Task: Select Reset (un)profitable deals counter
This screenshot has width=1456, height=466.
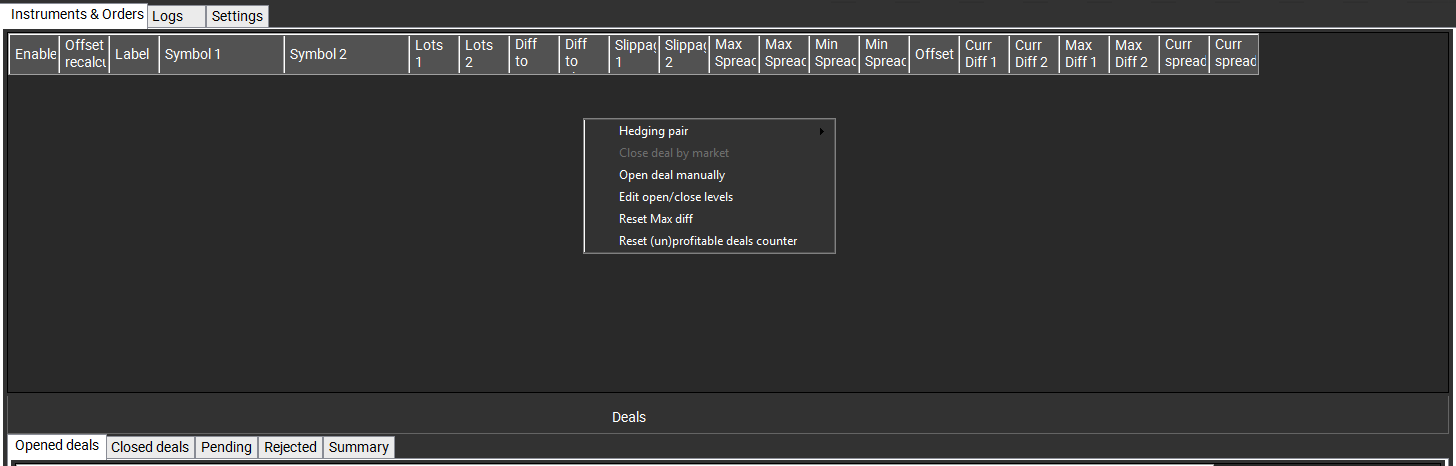Action: (709, 241)
